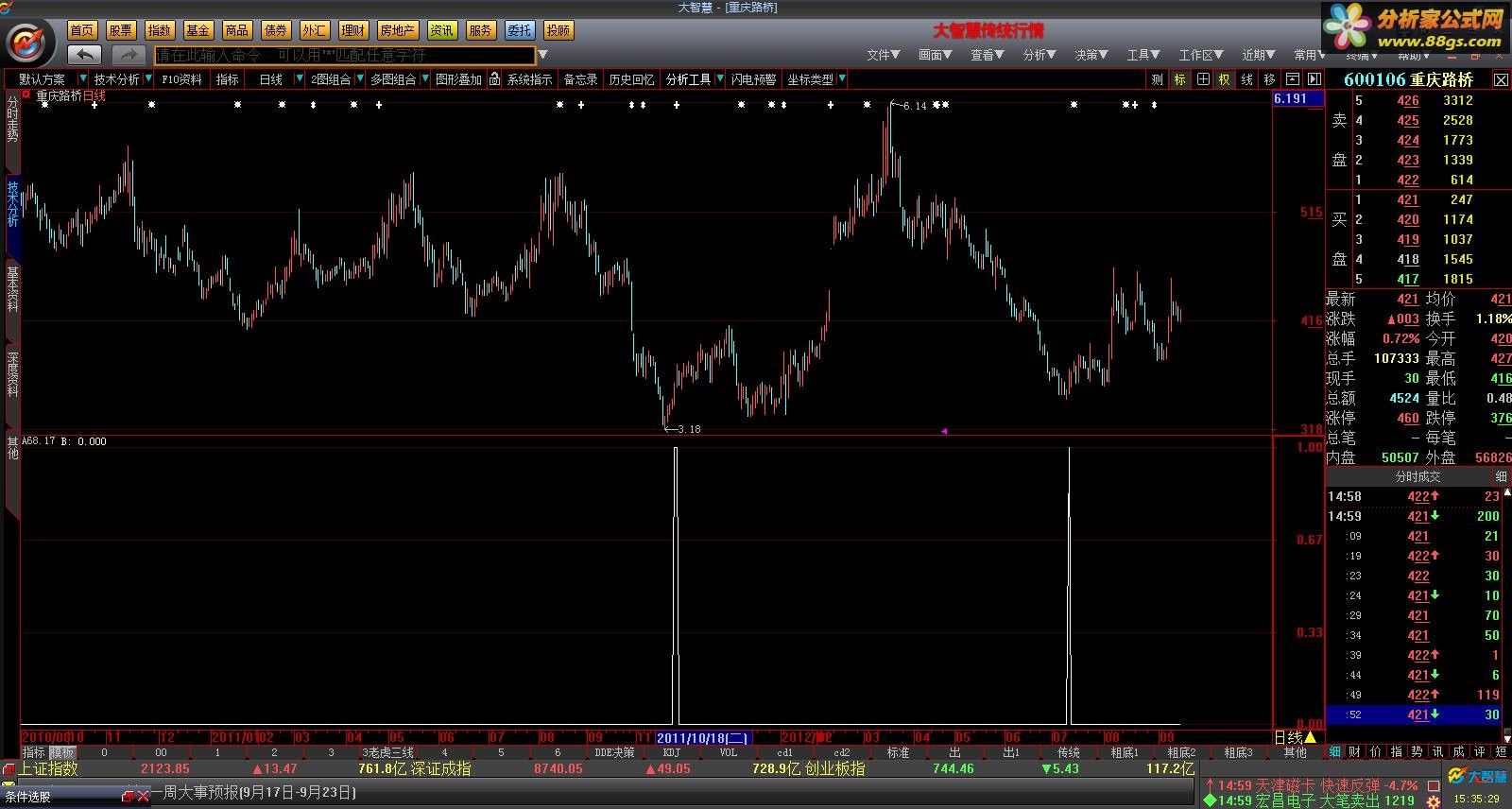The height and width of the screenshot is (809, 1512).
Task: Open the 基本资料 side tab
Action: tap(12, 289)
